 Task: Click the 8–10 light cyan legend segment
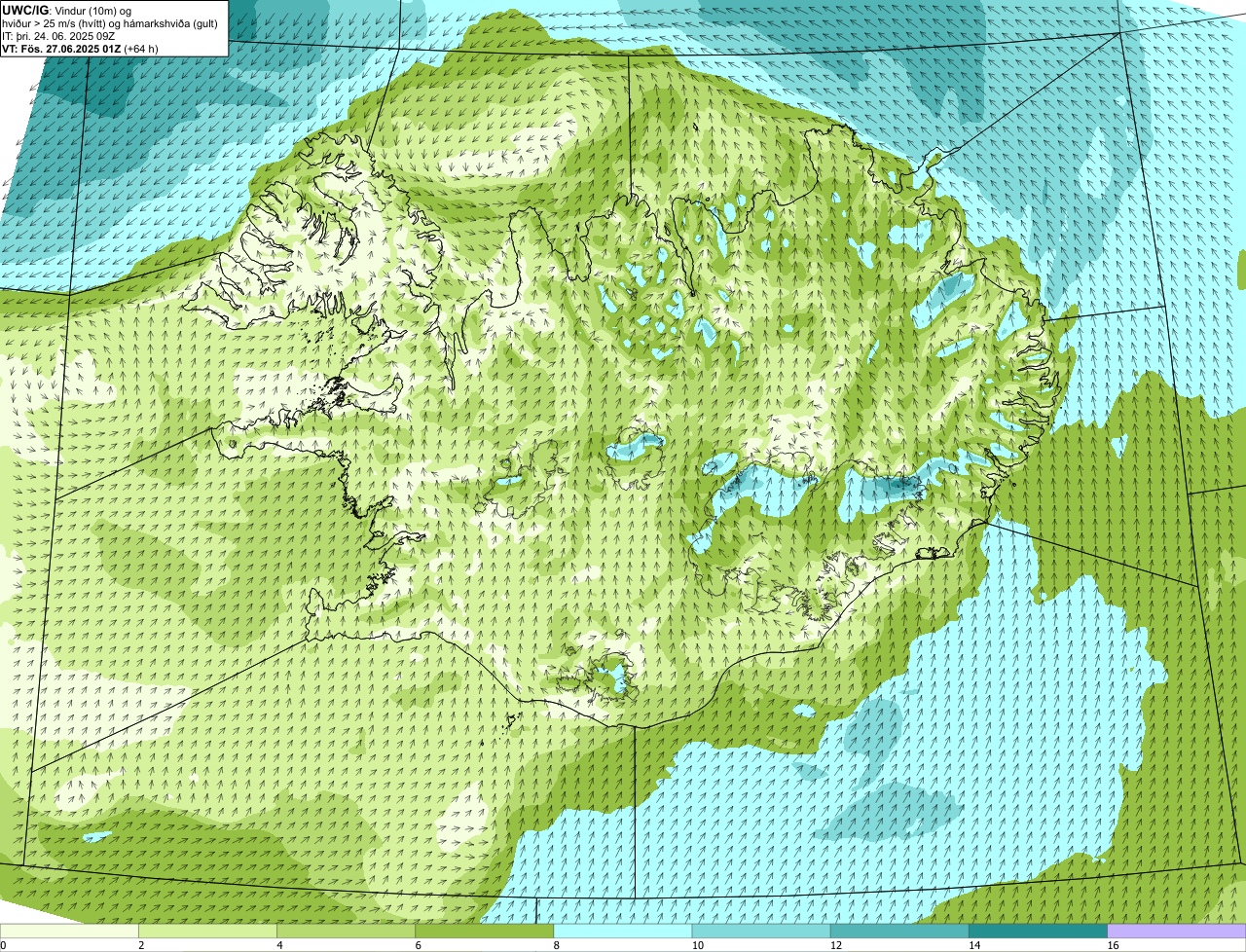tap(623, 931)
